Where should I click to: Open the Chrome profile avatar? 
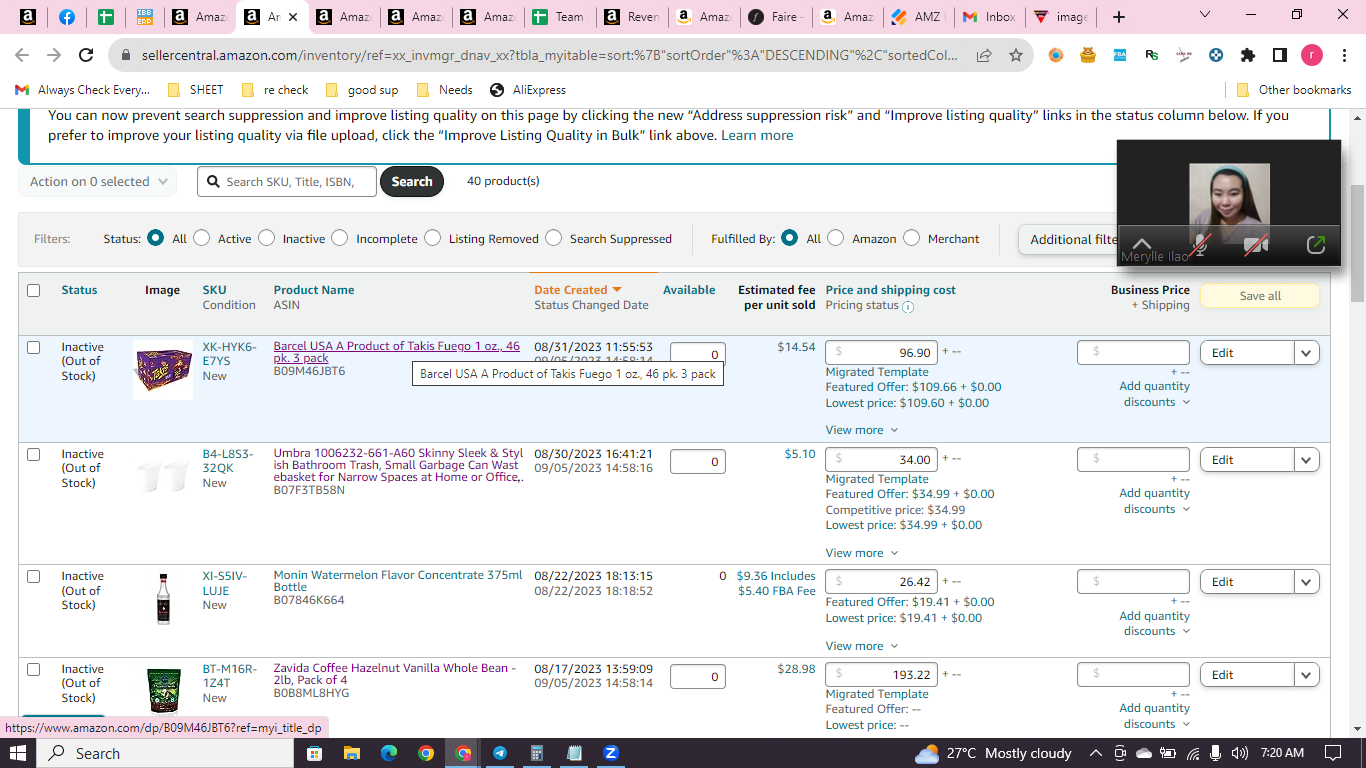coord(1311,55)
